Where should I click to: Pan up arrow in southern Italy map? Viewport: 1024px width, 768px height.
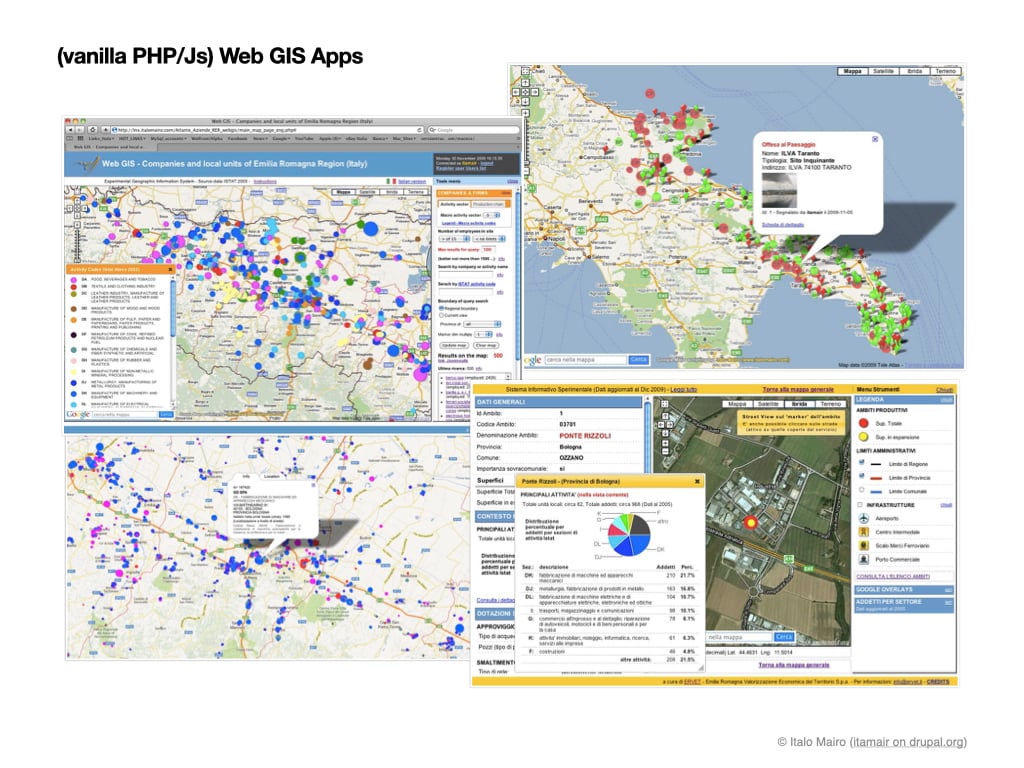coord(524,83)
